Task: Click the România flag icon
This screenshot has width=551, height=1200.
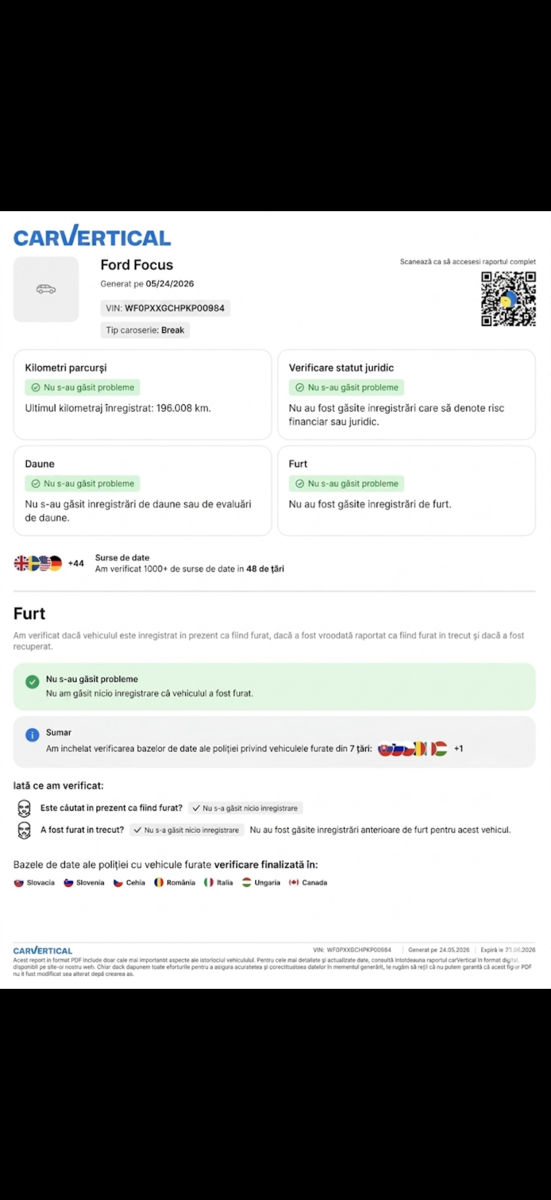Action: 158,883
